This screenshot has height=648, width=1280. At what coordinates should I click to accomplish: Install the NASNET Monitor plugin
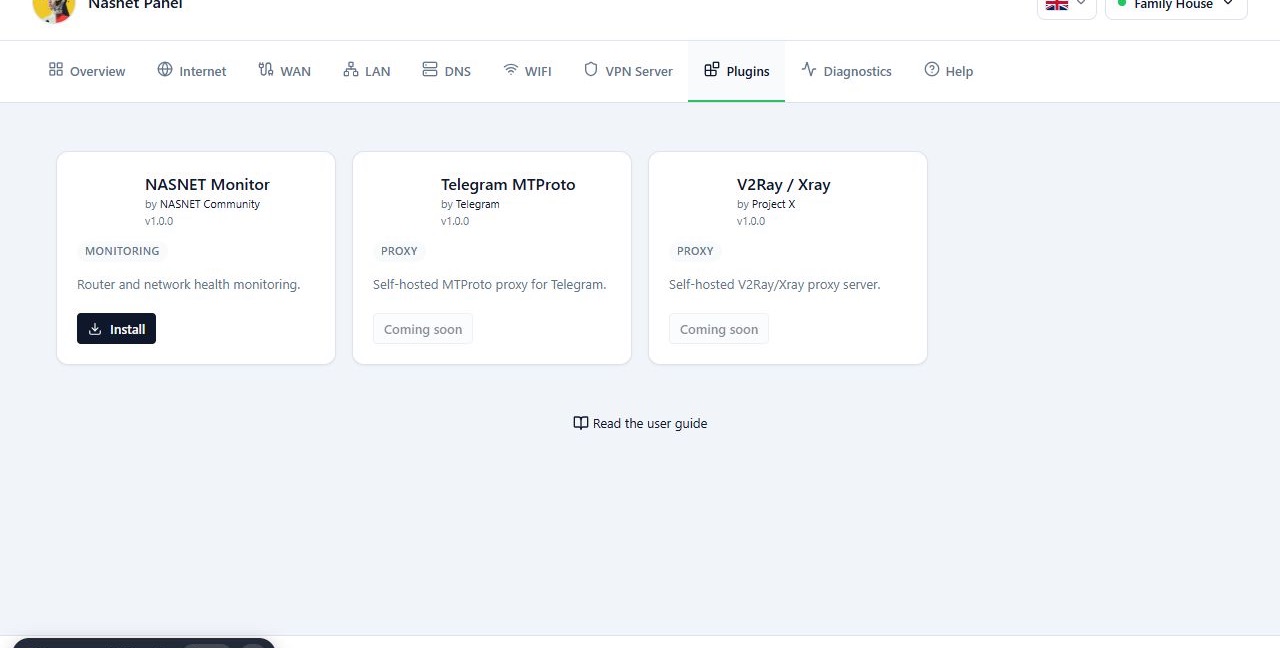116,329
